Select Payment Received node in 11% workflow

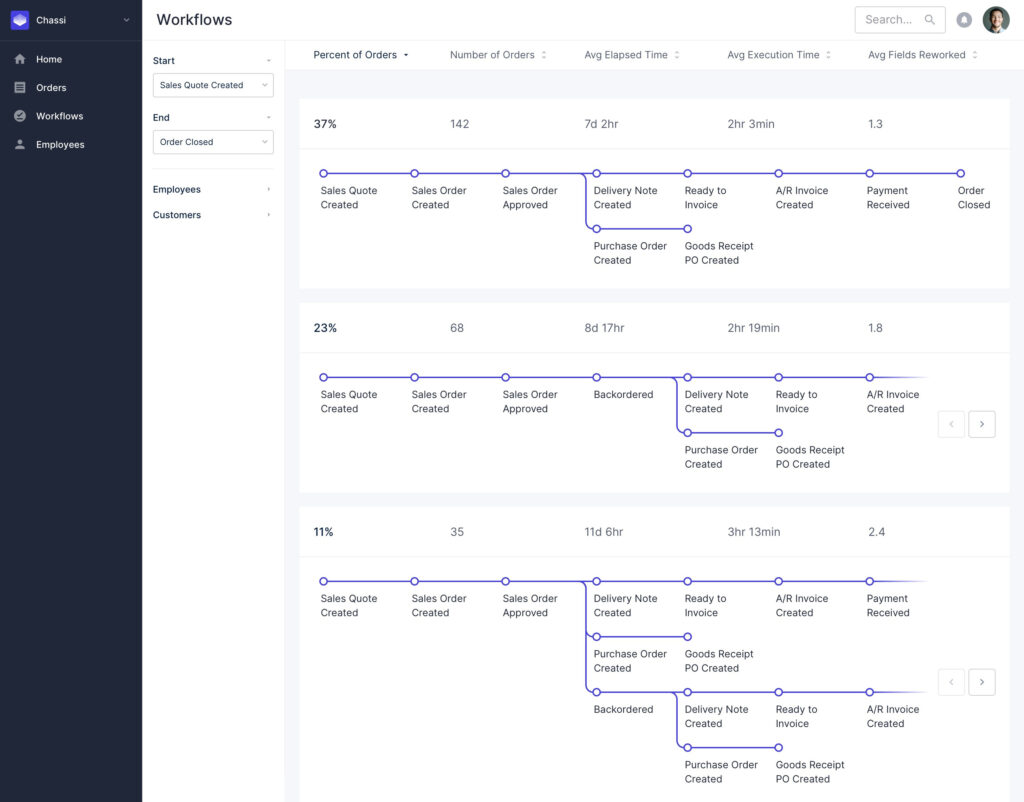click(870, 581)
